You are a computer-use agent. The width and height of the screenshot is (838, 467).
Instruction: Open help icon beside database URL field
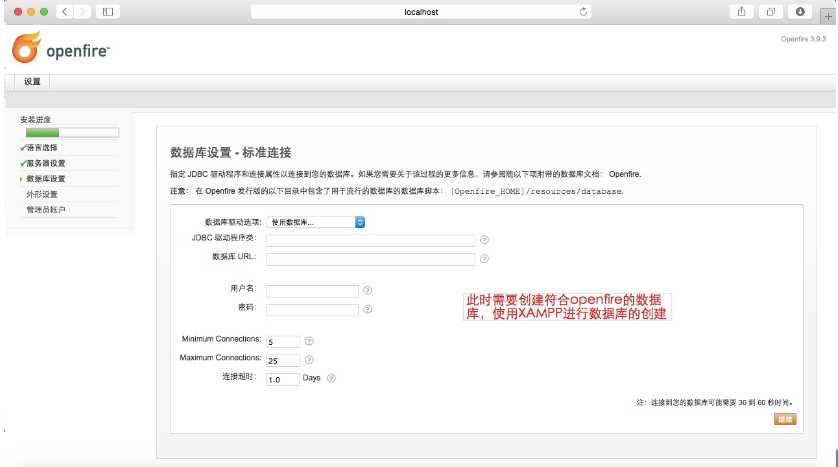484,259
